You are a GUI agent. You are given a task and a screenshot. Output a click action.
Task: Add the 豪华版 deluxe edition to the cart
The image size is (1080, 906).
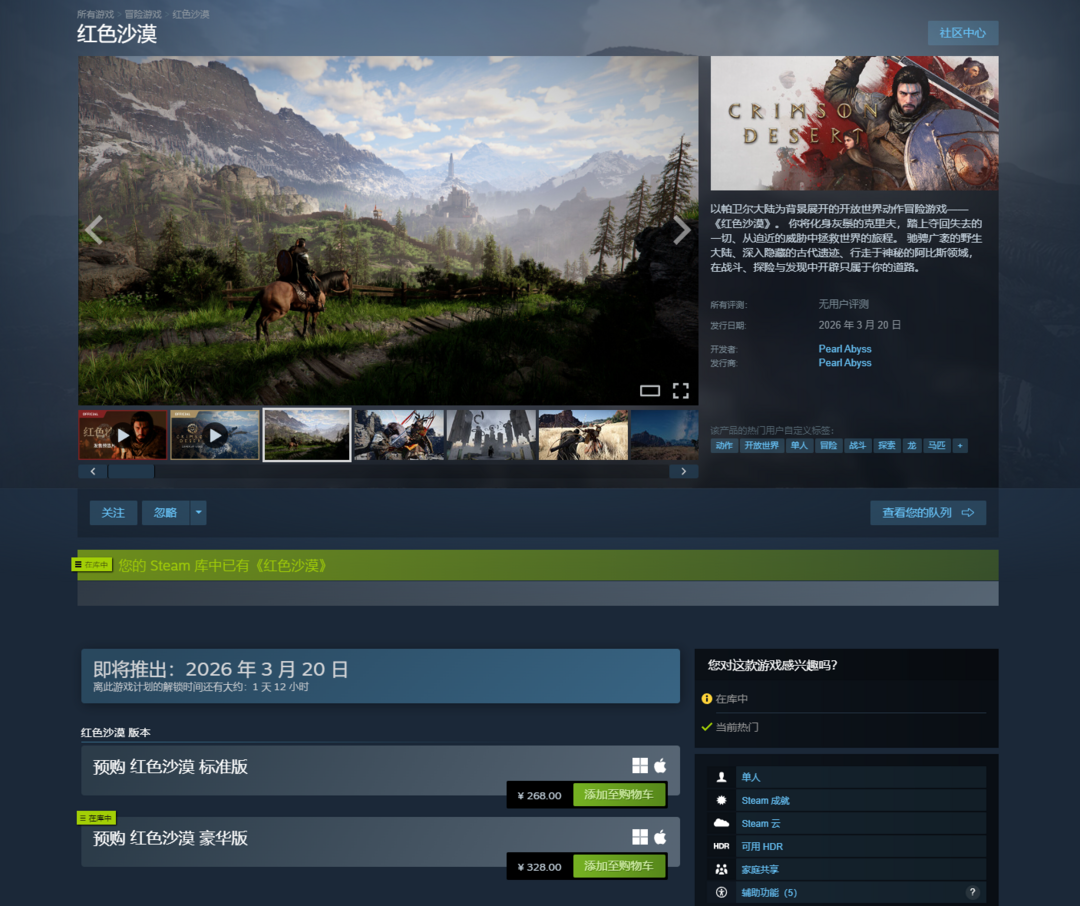click(x=619, y=866)
